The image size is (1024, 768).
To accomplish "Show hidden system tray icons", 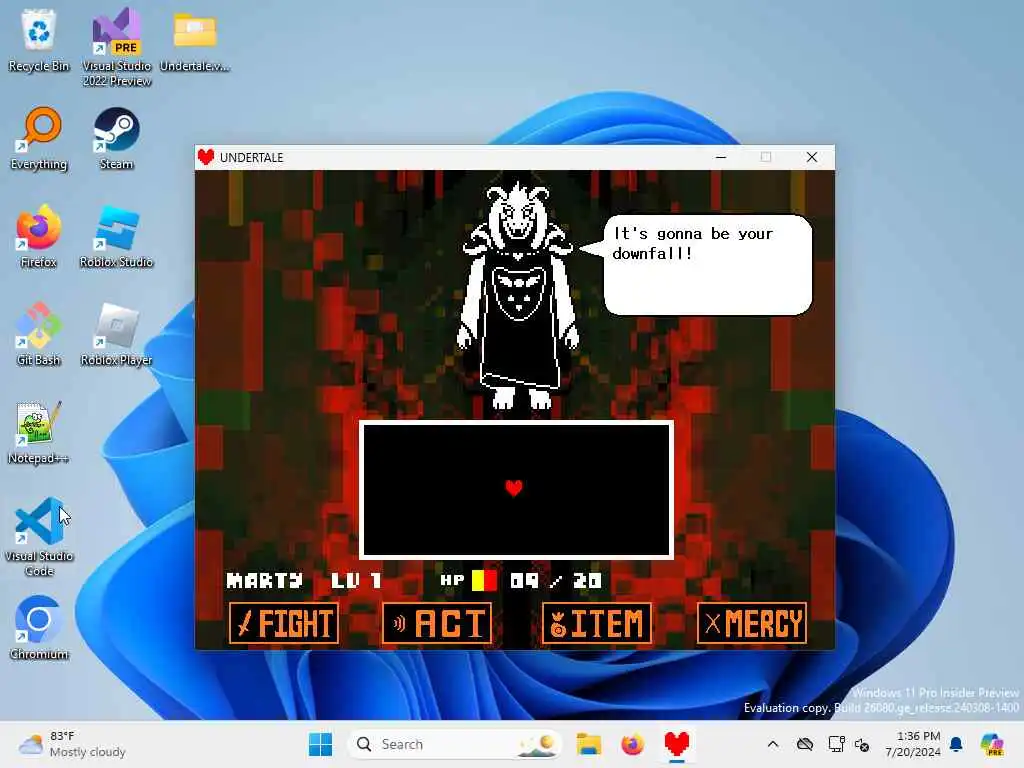I will 773,744.
